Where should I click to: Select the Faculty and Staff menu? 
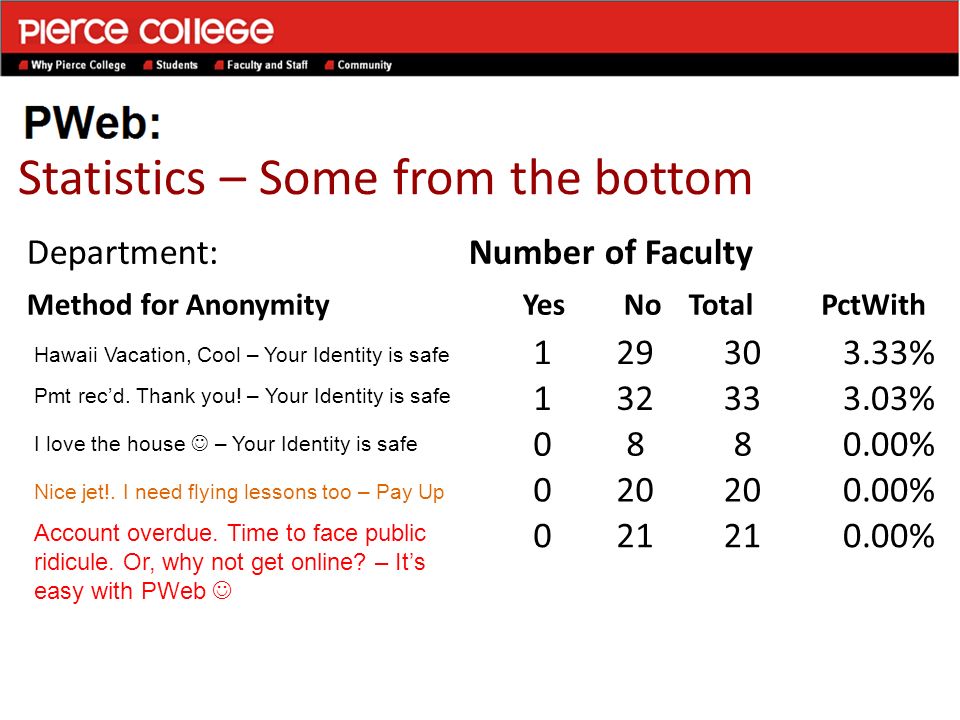click(x=267, y=65)
